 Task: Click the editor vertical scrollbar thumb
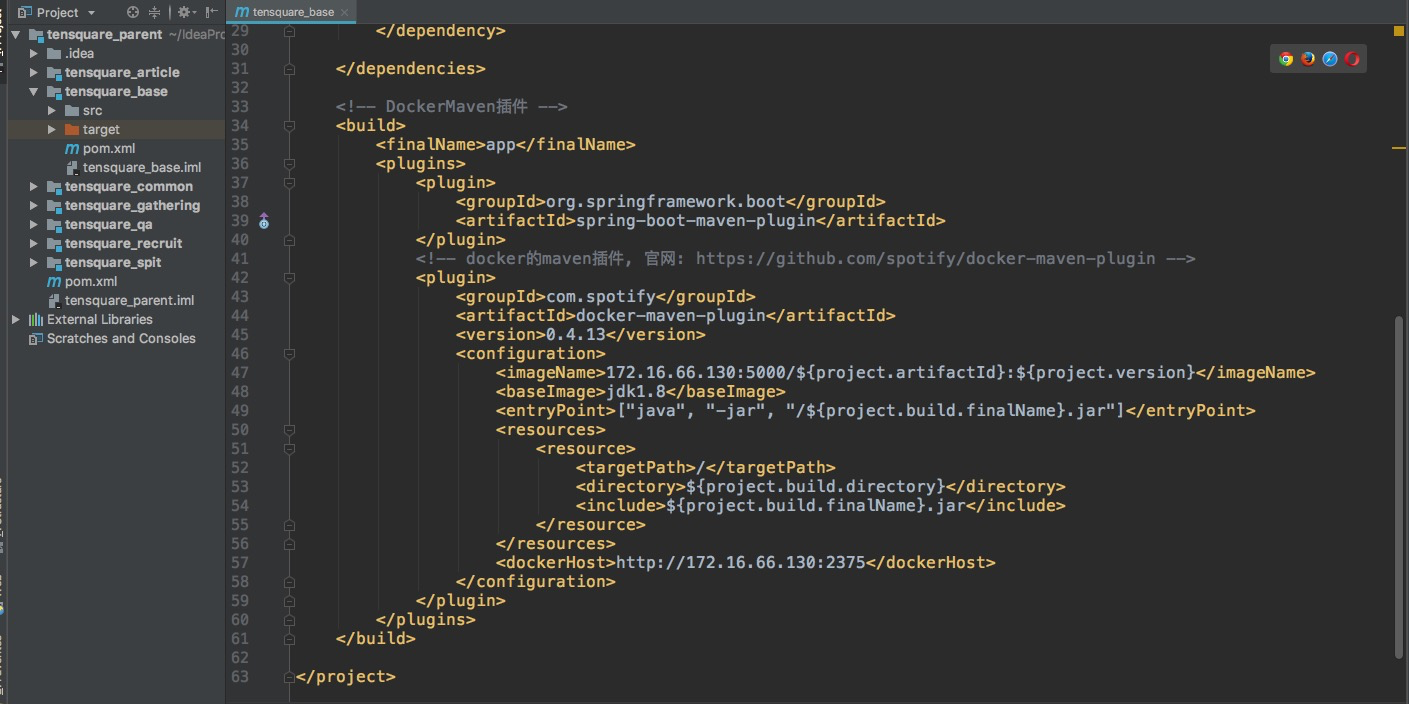[x=1399, y=488]
